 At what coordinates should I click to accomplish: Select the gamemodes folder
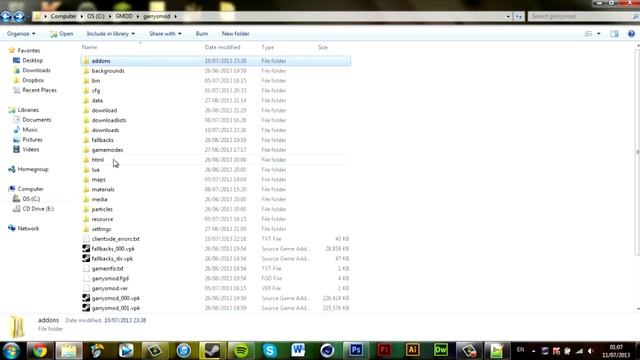coord(107,150)
